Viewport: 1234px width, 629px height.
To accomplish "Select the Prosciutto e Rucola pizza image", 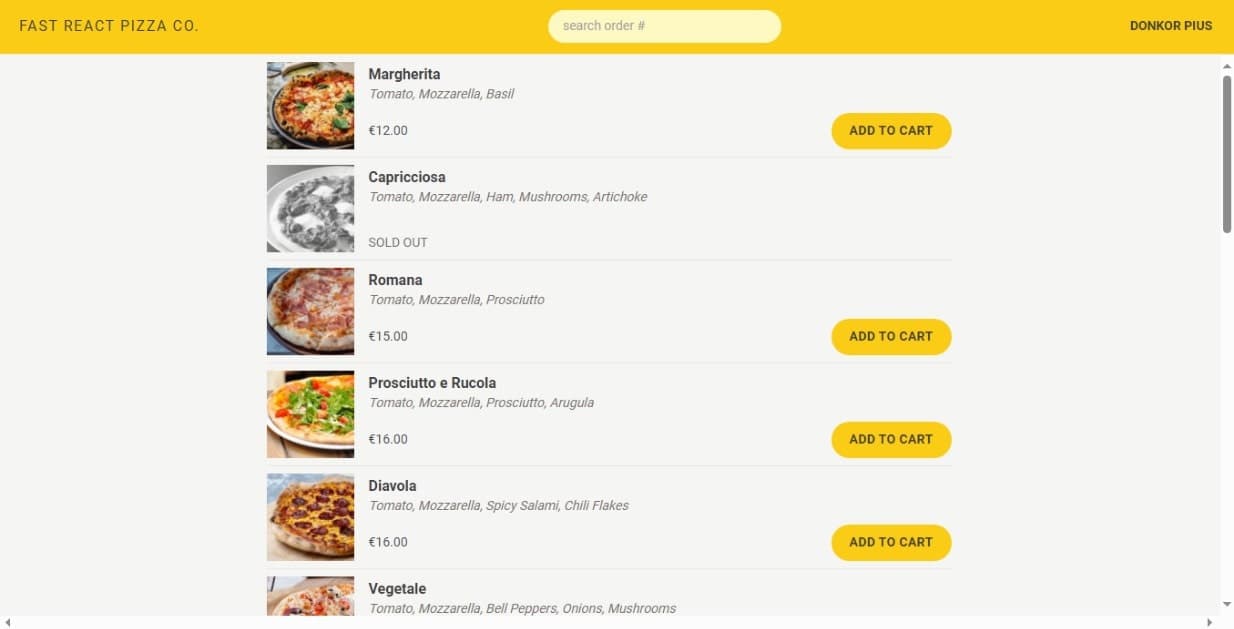I will point(310,414).
